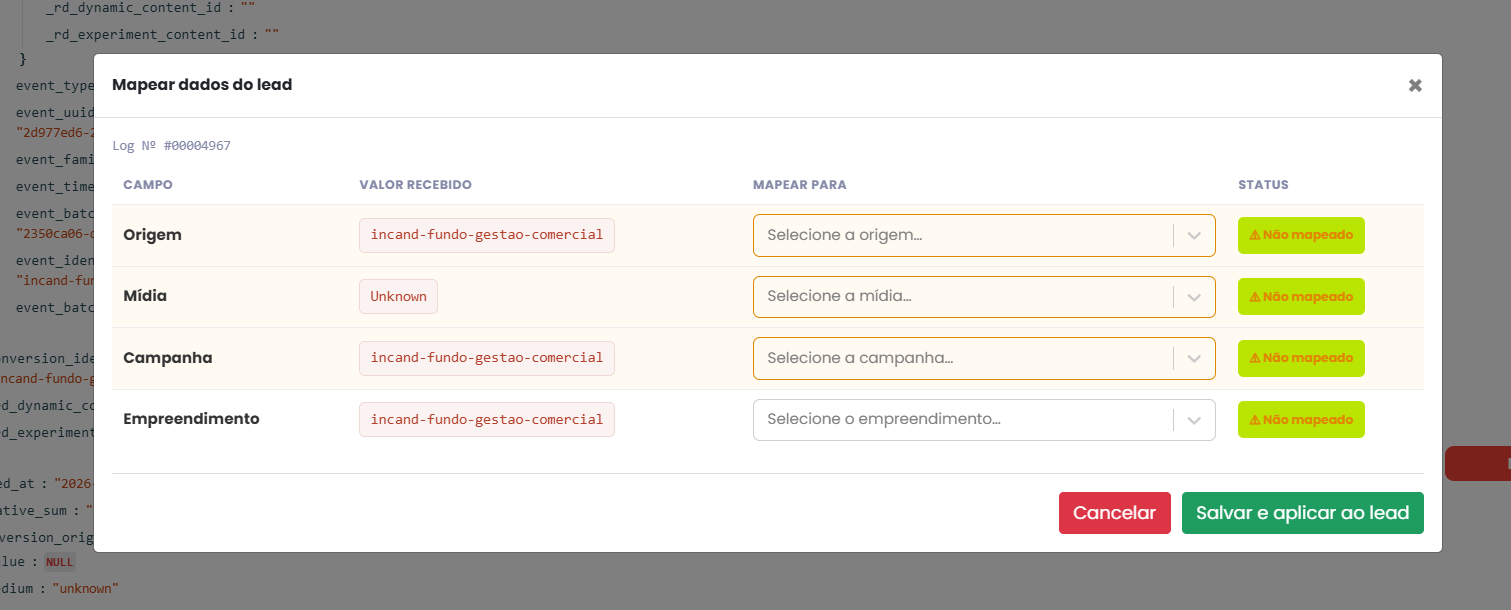1511x610 pixels.
Task: Click the chevron arrow in Mídia row
Action: tap(1193, 297)
